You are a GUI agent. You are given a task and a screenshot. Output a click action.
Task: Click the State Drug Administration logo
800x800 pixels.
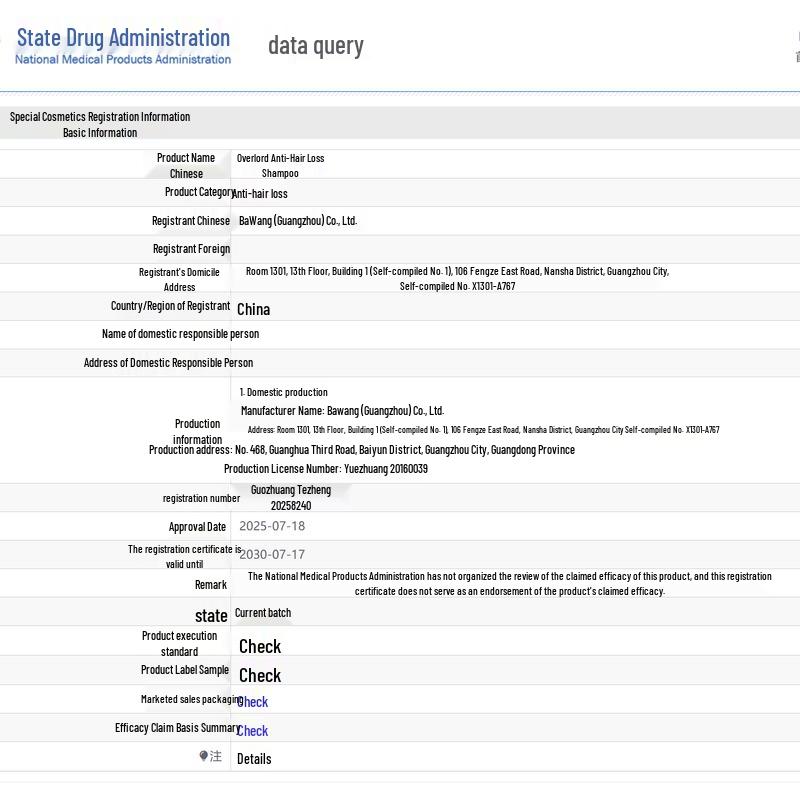(x=123, y=45)
